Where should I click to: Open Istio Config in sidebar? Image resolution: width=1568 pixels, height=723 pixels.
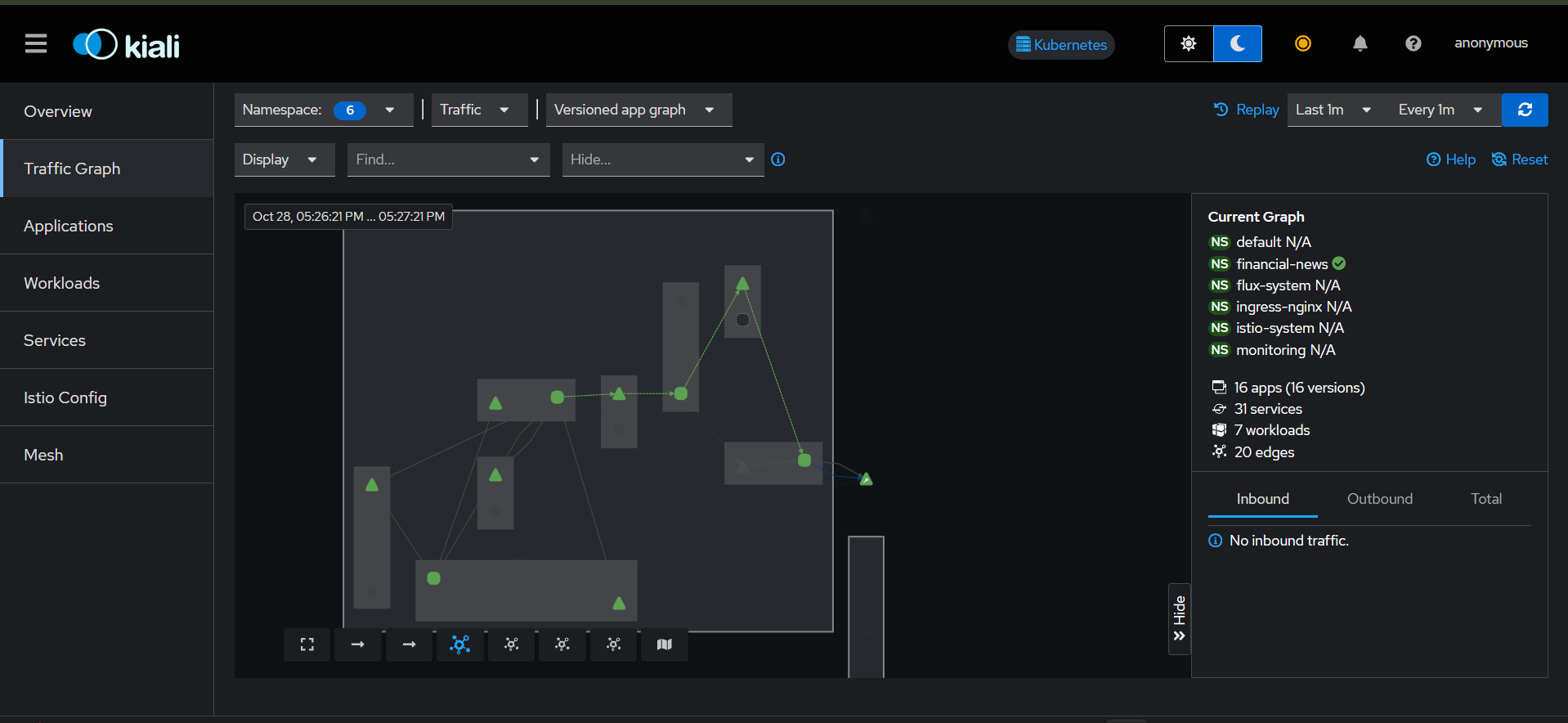tap(65, 397)
